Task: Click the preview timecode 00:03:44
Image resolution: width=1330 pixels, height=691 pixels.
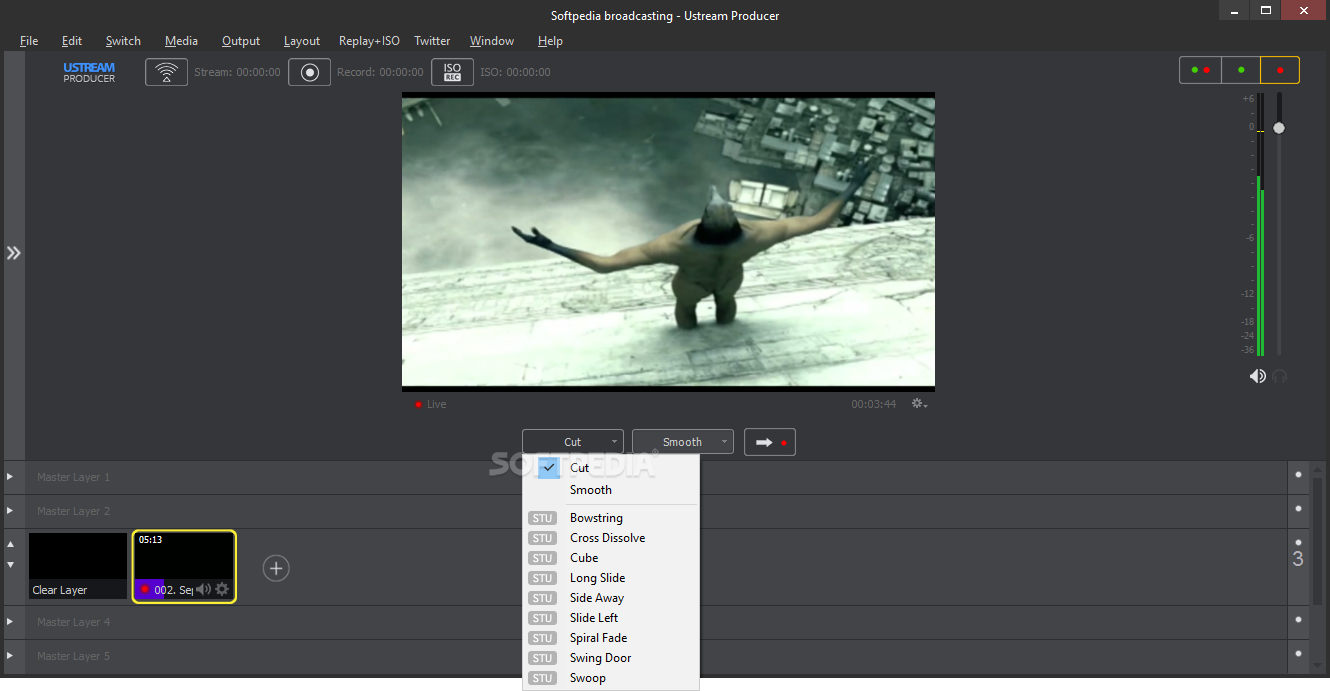Action: (874, 404)
